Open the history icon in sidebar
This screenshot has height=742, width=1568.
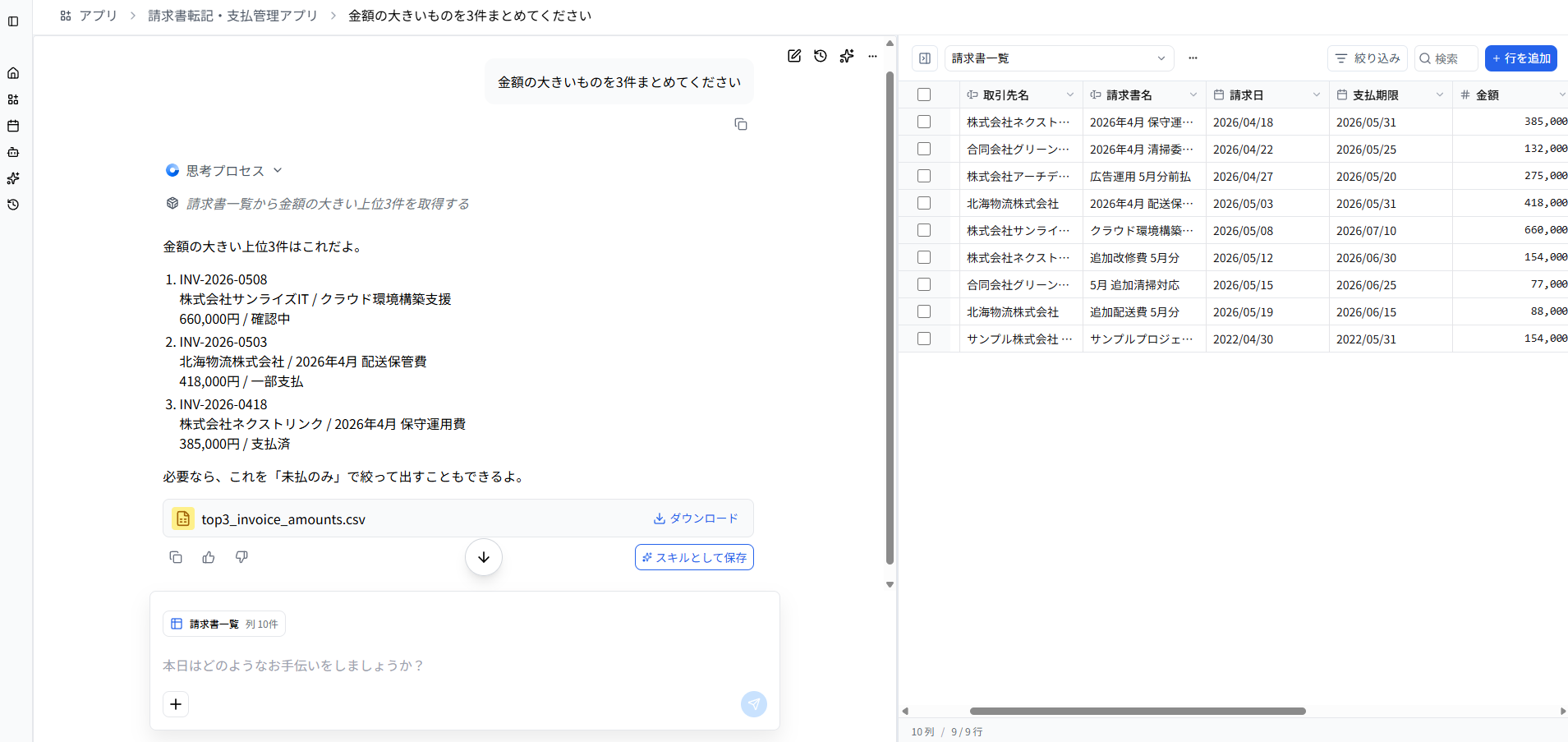tap(13, 205)
